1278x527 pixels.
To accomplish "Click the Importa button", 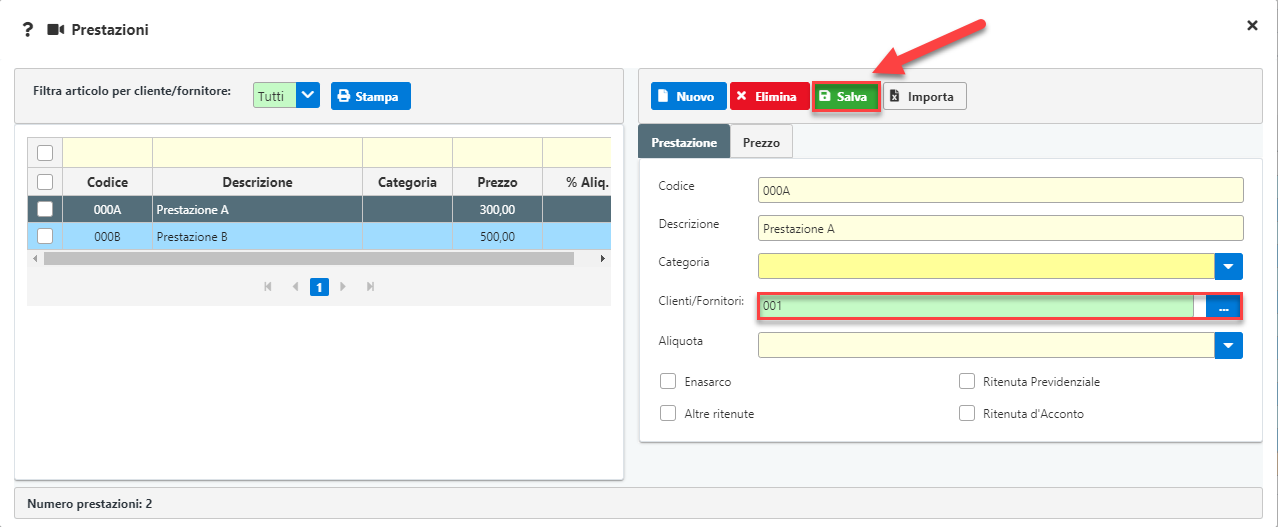I will (x=924, y=96).
